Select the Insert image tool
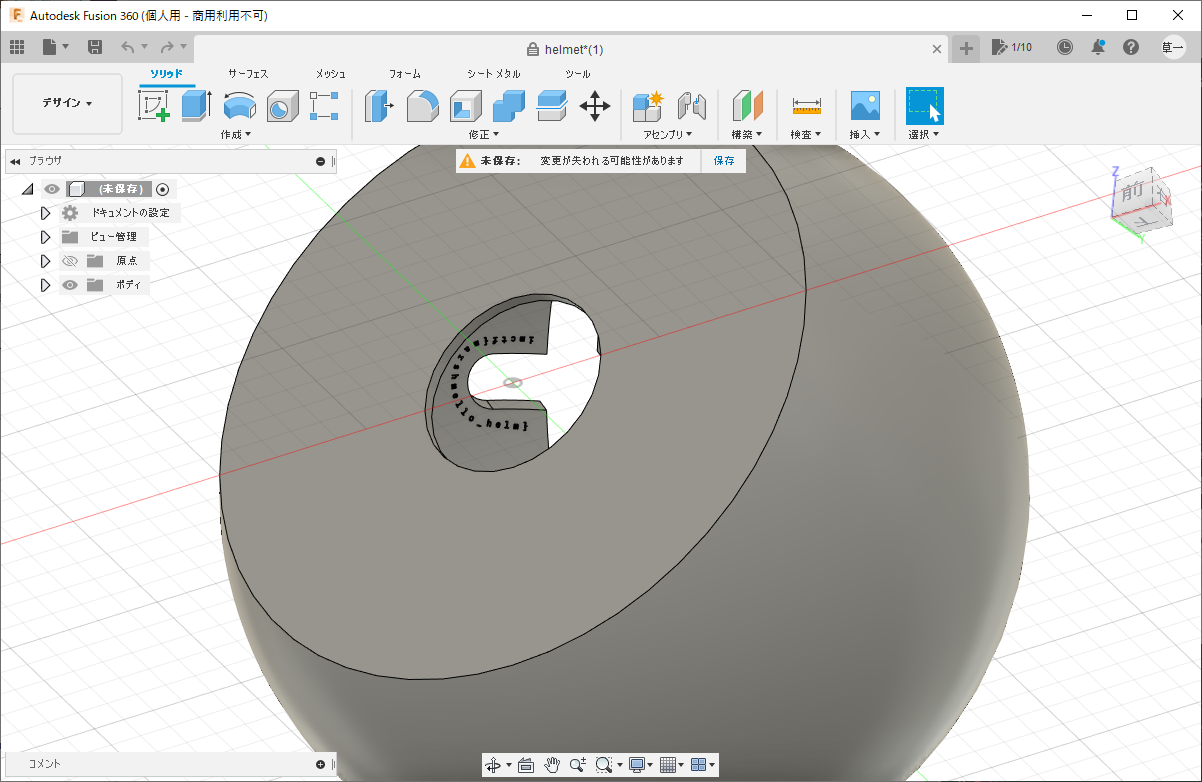 point(865,105)
